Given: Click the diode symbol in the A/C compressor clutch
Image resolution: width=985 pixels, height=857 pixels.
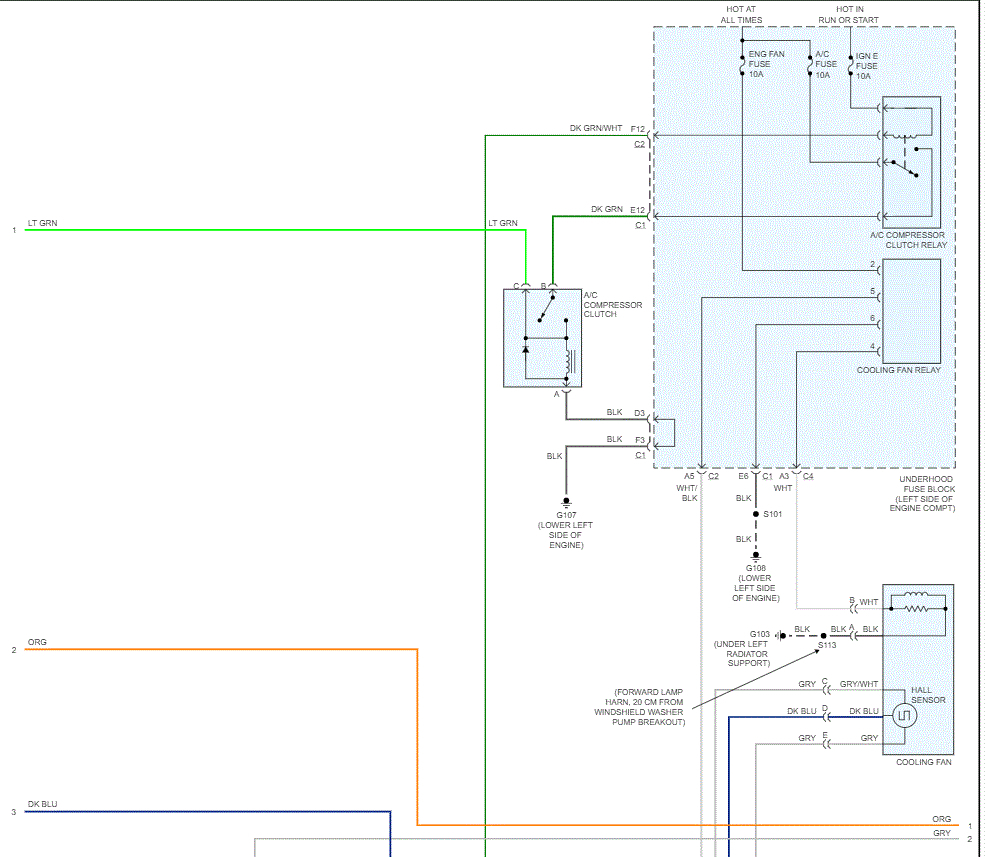Looking at the screenshot, I should click(526, 349).
